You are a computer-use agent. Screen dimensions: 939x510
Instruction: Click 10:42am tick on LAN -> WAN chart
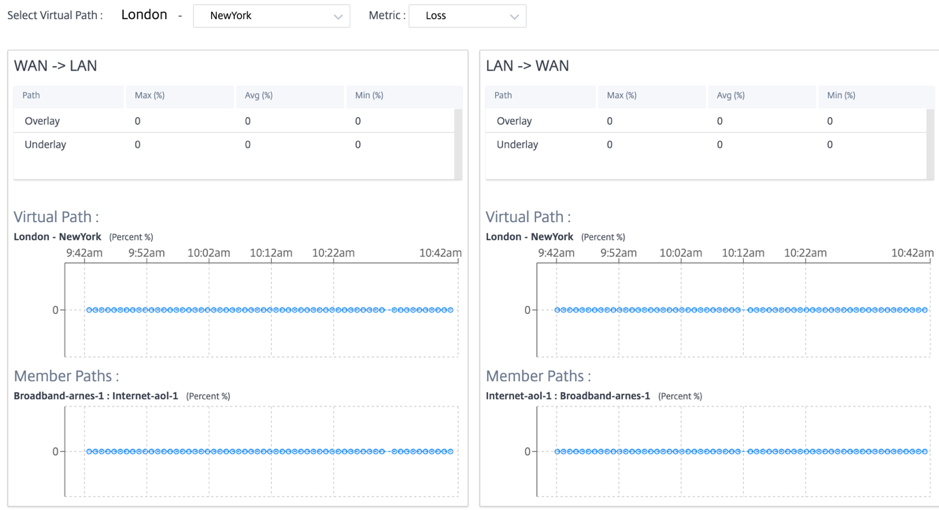coord(913,253)
